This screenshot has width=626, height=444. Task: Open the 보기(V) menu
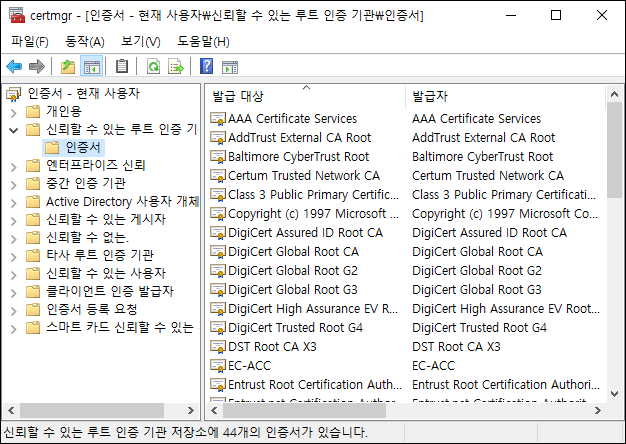coord(141,41)
